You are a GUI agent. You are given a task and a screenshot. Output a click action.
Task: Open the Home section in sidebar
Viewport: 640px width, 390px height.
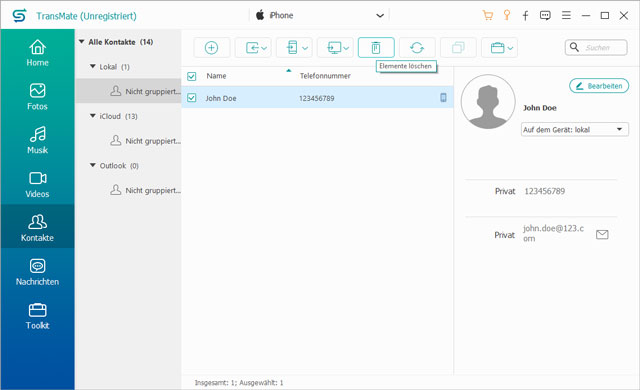(37, 53)
